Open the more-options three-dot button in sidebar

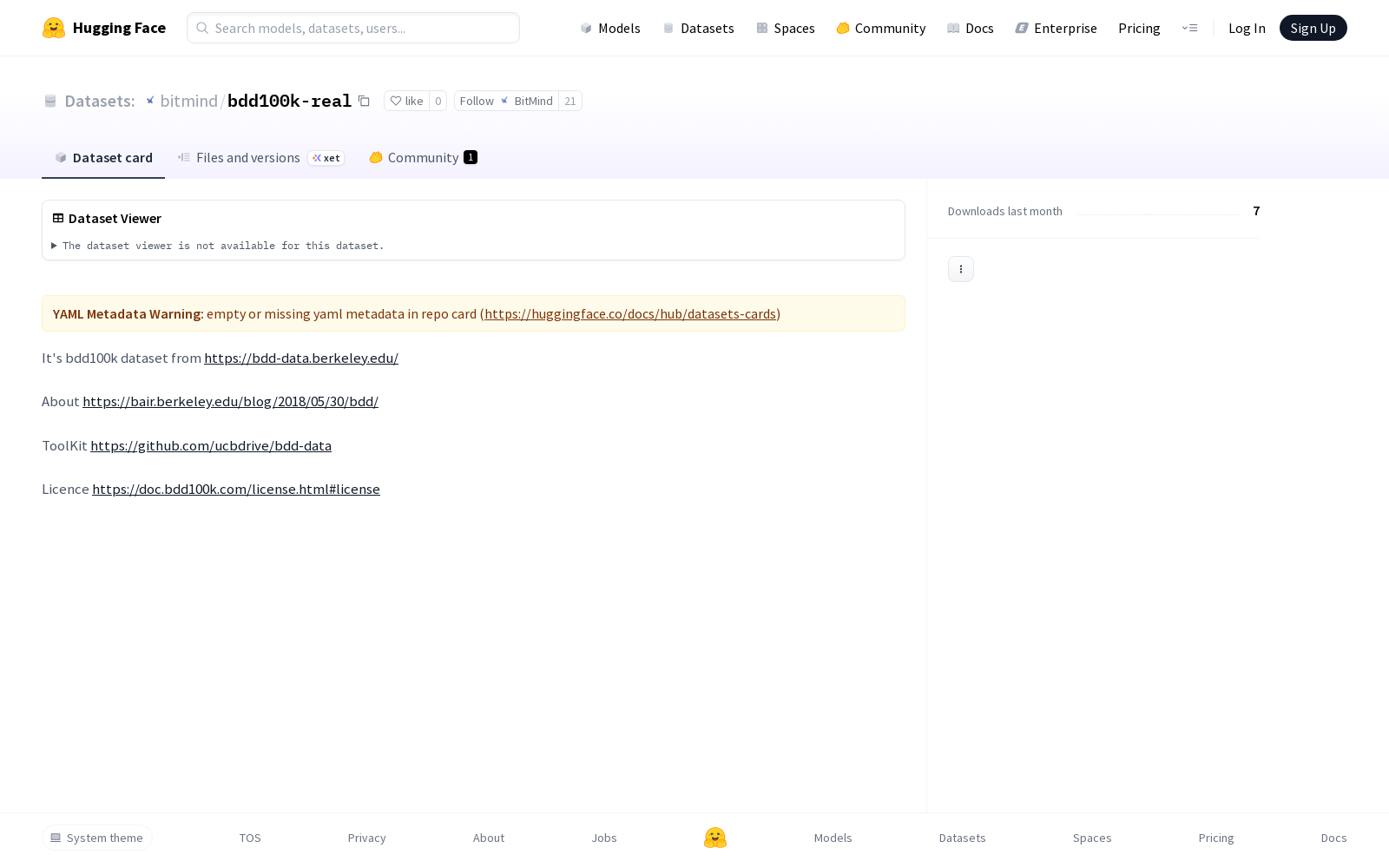click(961, 269)
